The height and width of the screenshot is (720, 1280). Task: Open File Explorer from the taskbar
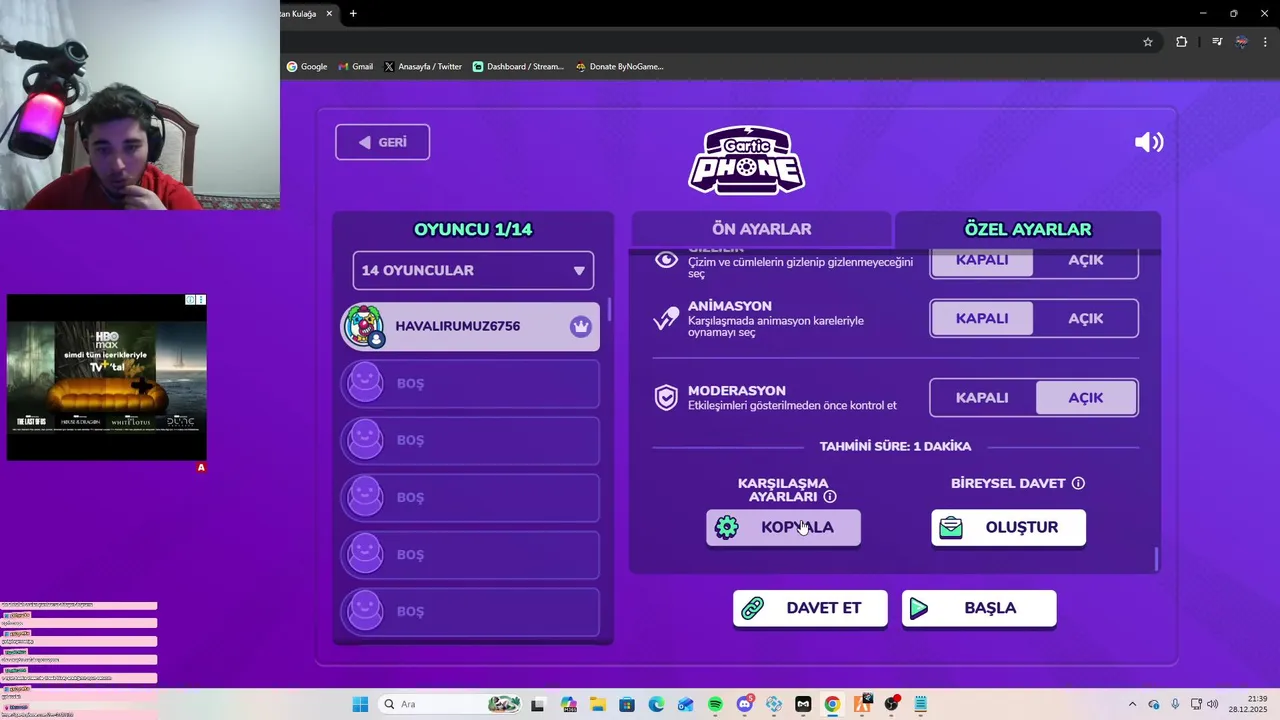click(x=597, y=704)
